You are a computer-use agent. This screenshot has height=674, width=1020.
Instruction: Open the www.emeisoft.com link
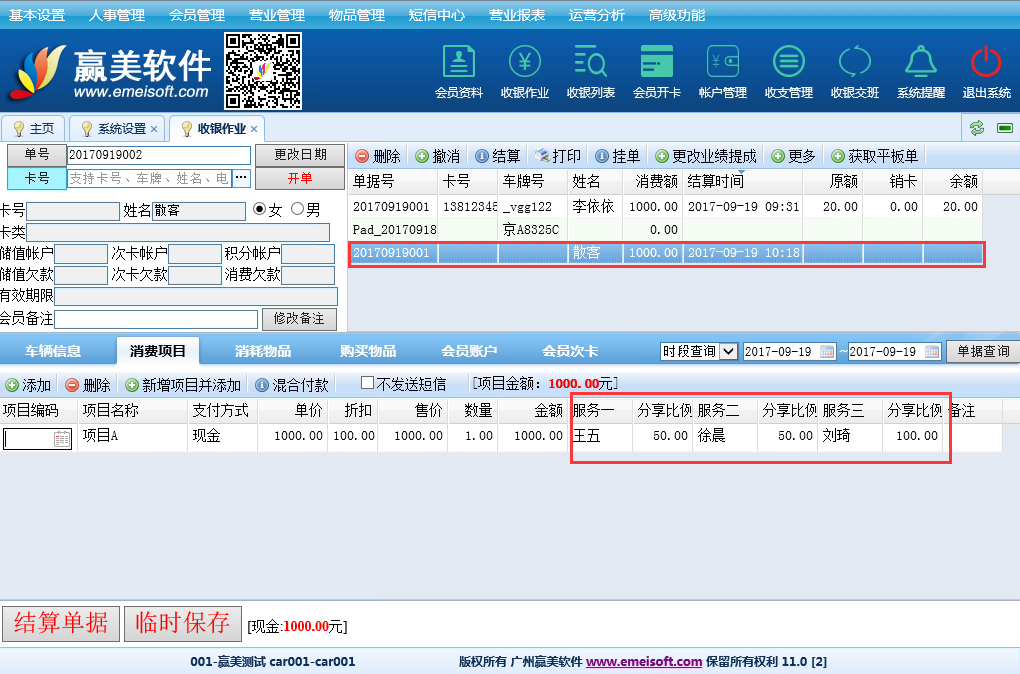coord(643,661)
